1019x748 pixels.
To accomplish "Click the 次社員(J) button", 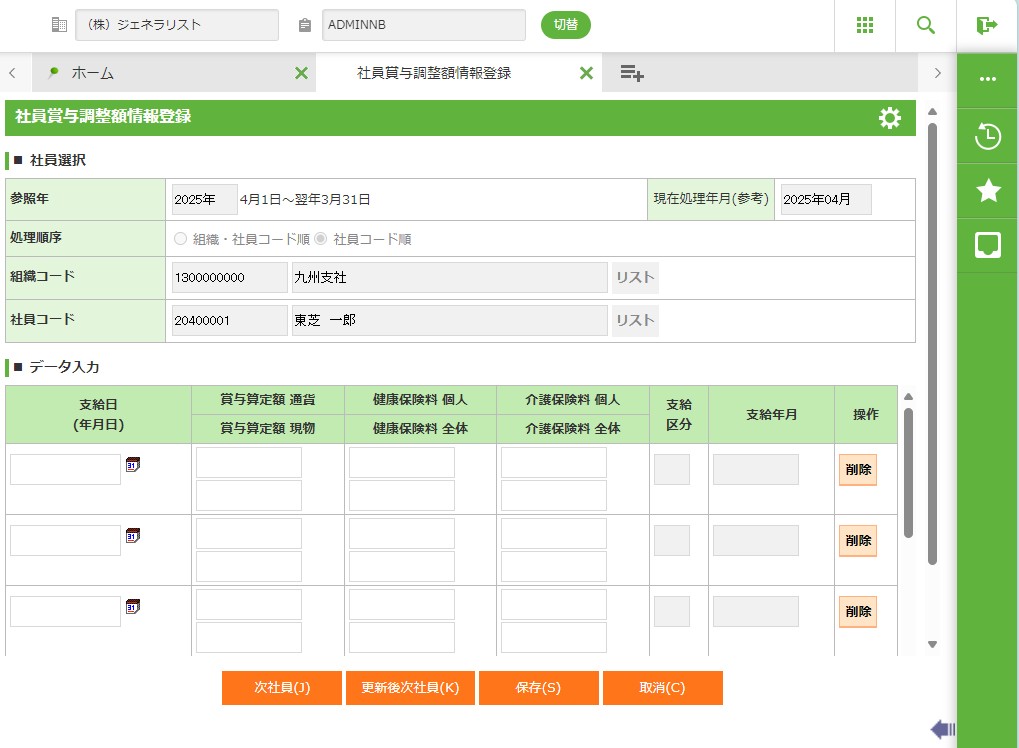I will pyautogui.click(x=281, y=688).
